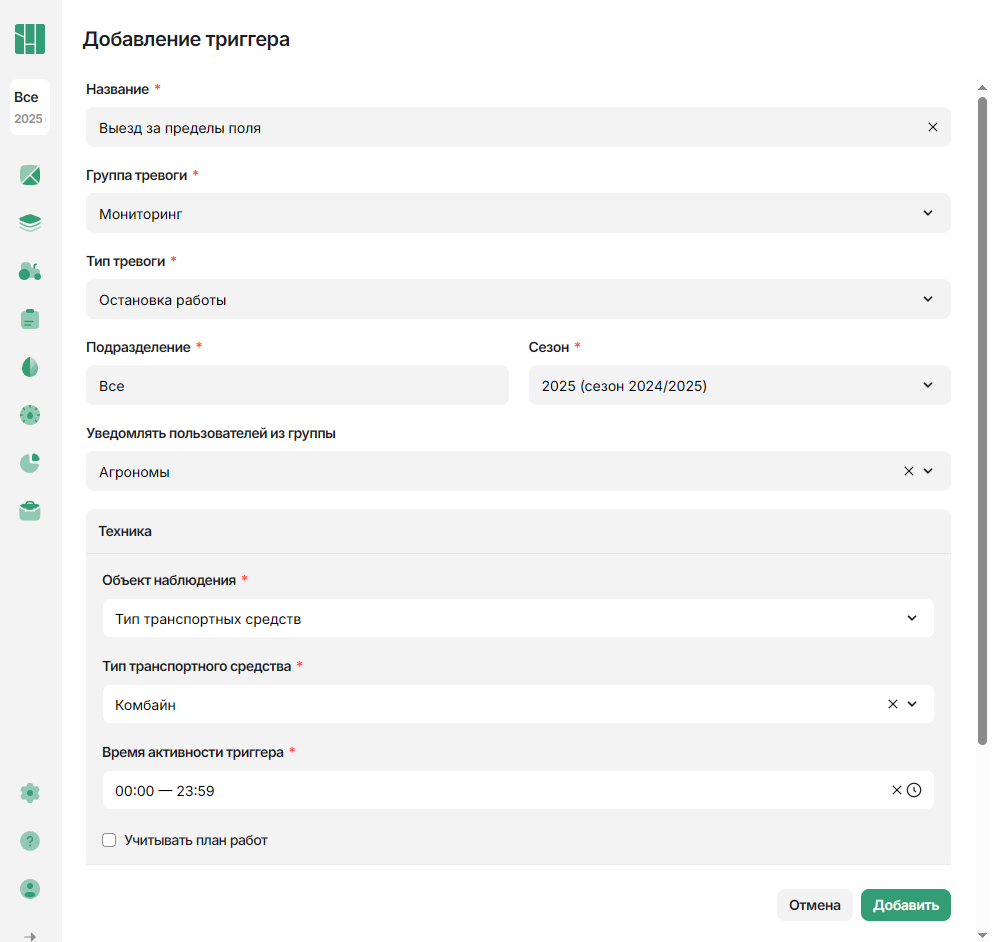Click the Отмена button
Image resolution: width=1007 pixels, height=942 pixels.
click(x=814, y=905)
